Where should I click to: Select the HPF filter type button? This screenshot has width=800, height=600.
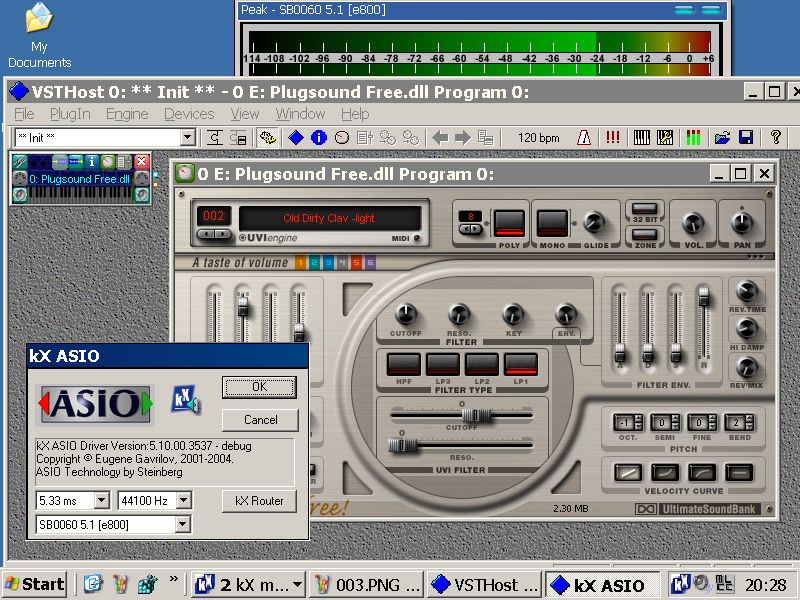coord(404,364)
